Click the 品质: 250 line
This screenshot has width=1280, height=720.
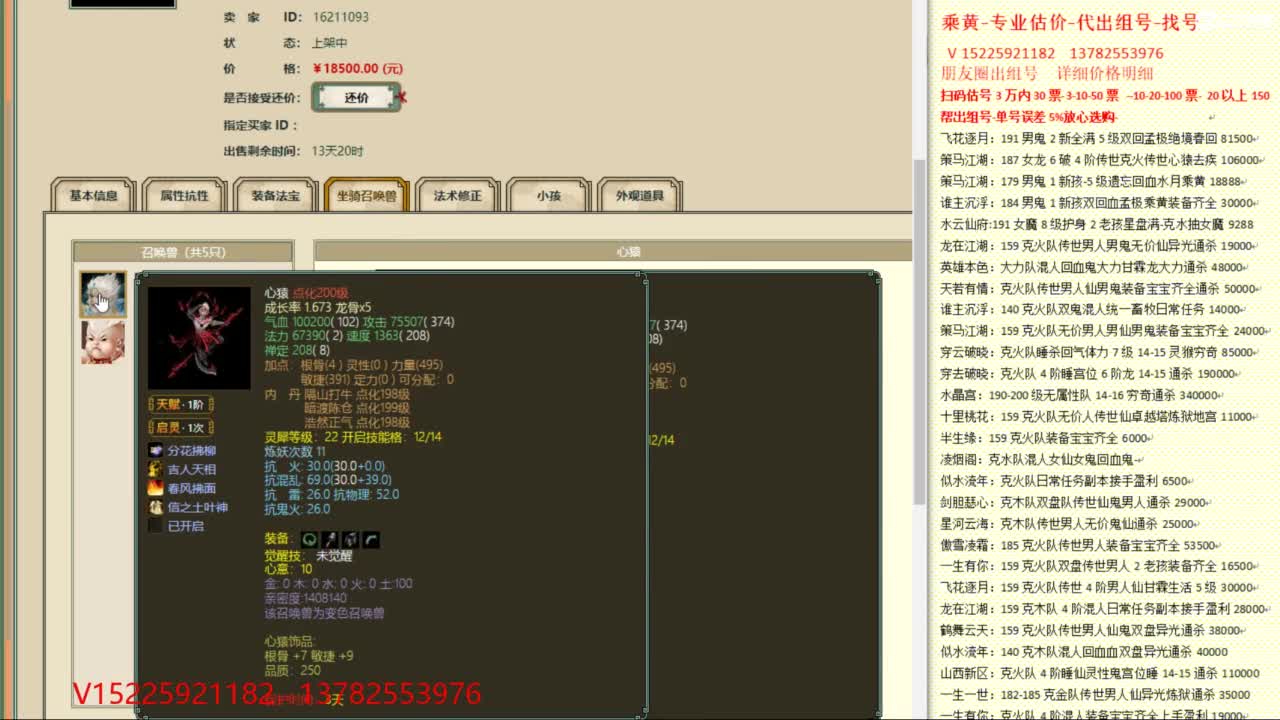292,670
